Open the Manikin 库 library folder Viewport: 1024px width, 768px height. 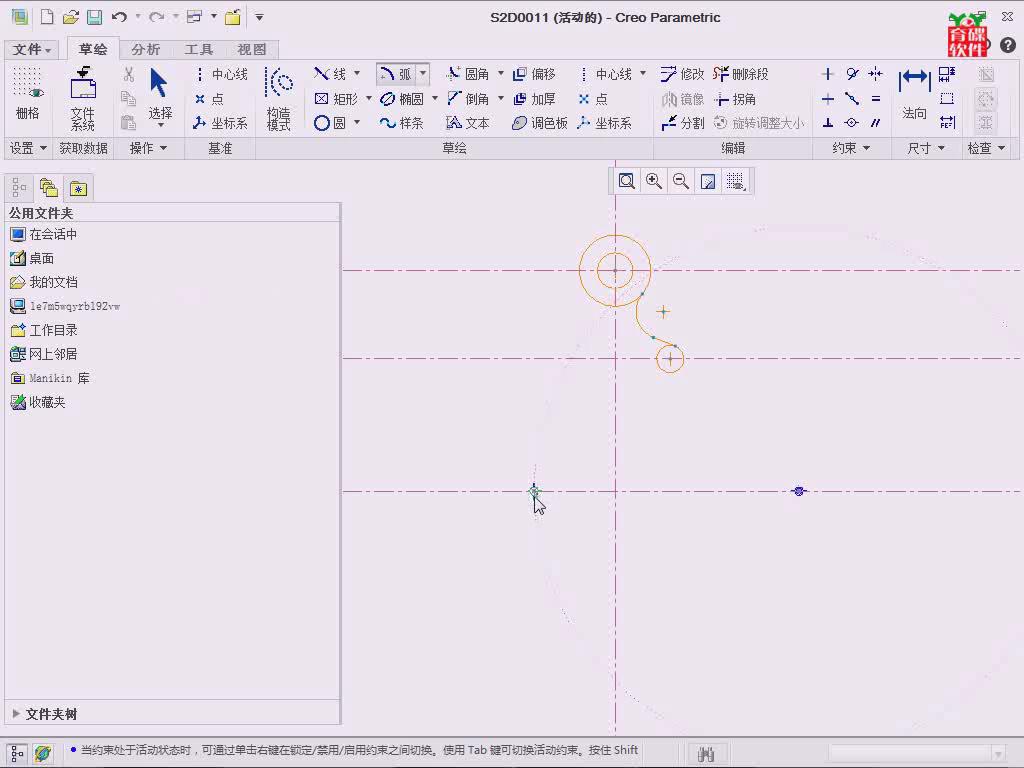50,378
